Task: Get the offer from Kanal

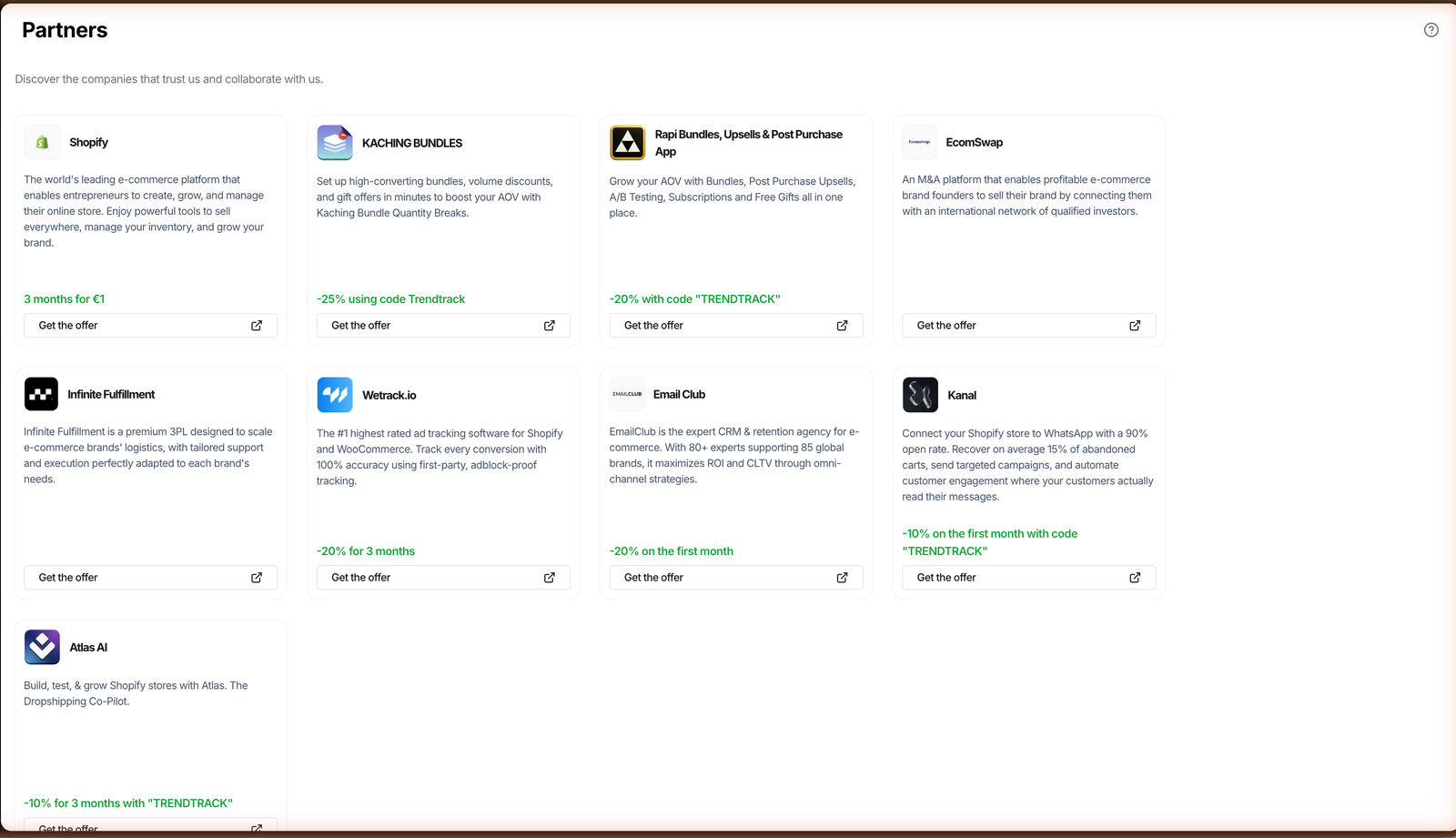Action: coord(1029,578)
